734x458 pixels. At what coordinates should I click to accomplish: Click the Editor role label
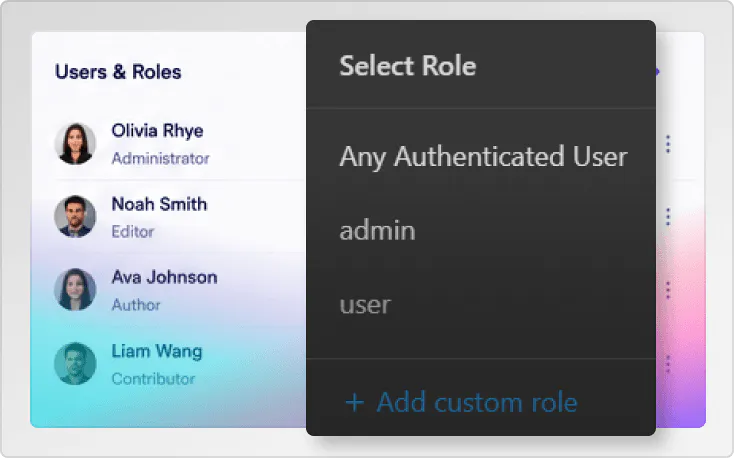pyautogui.click(x=133, y=232)
